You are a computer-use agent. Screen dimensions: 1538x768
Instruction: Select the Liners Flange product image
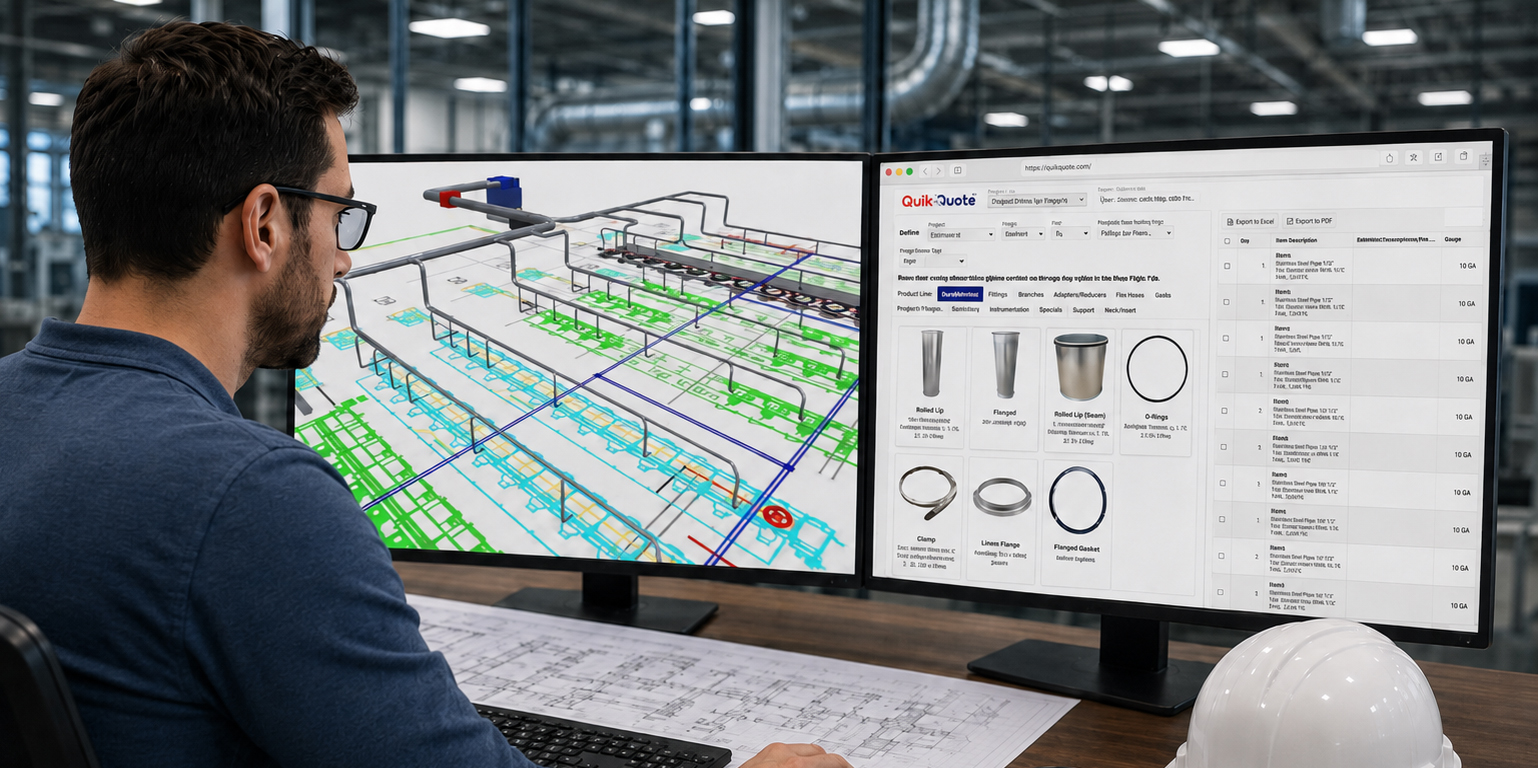pos(1002,497)
